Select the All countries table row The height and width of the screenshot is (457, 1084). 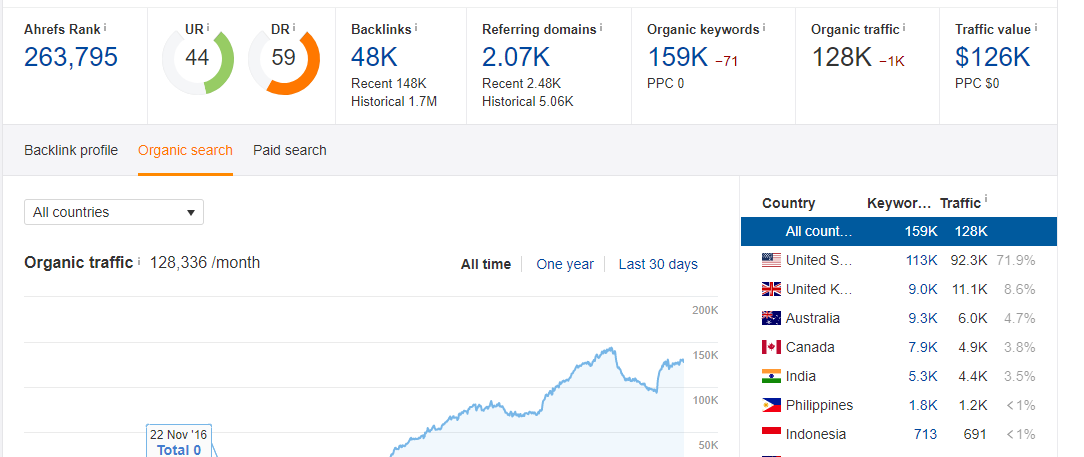pos(898,231)
